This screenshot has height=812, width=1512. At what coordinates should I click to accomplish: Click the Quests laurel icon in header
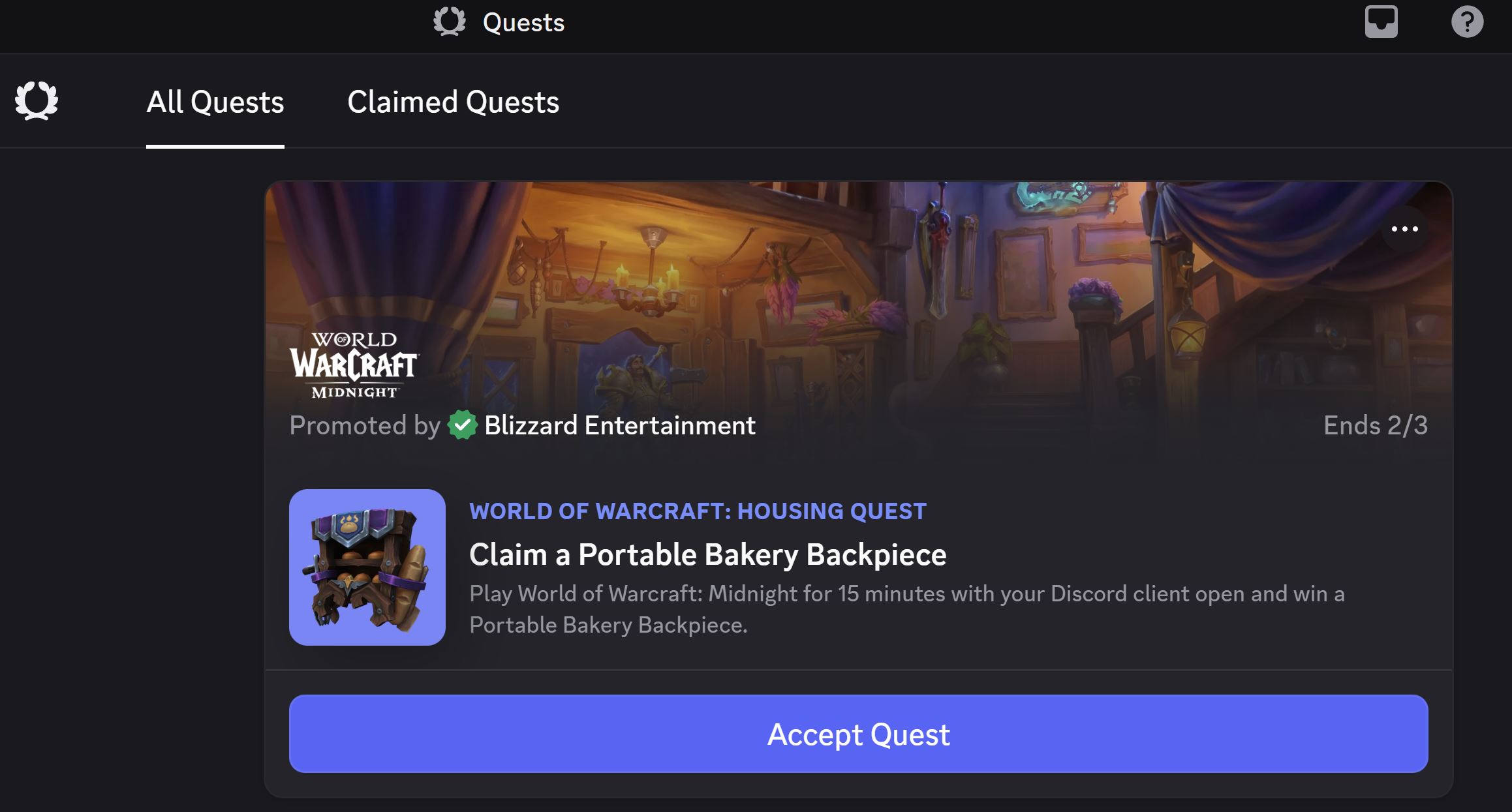pos(450,22)
